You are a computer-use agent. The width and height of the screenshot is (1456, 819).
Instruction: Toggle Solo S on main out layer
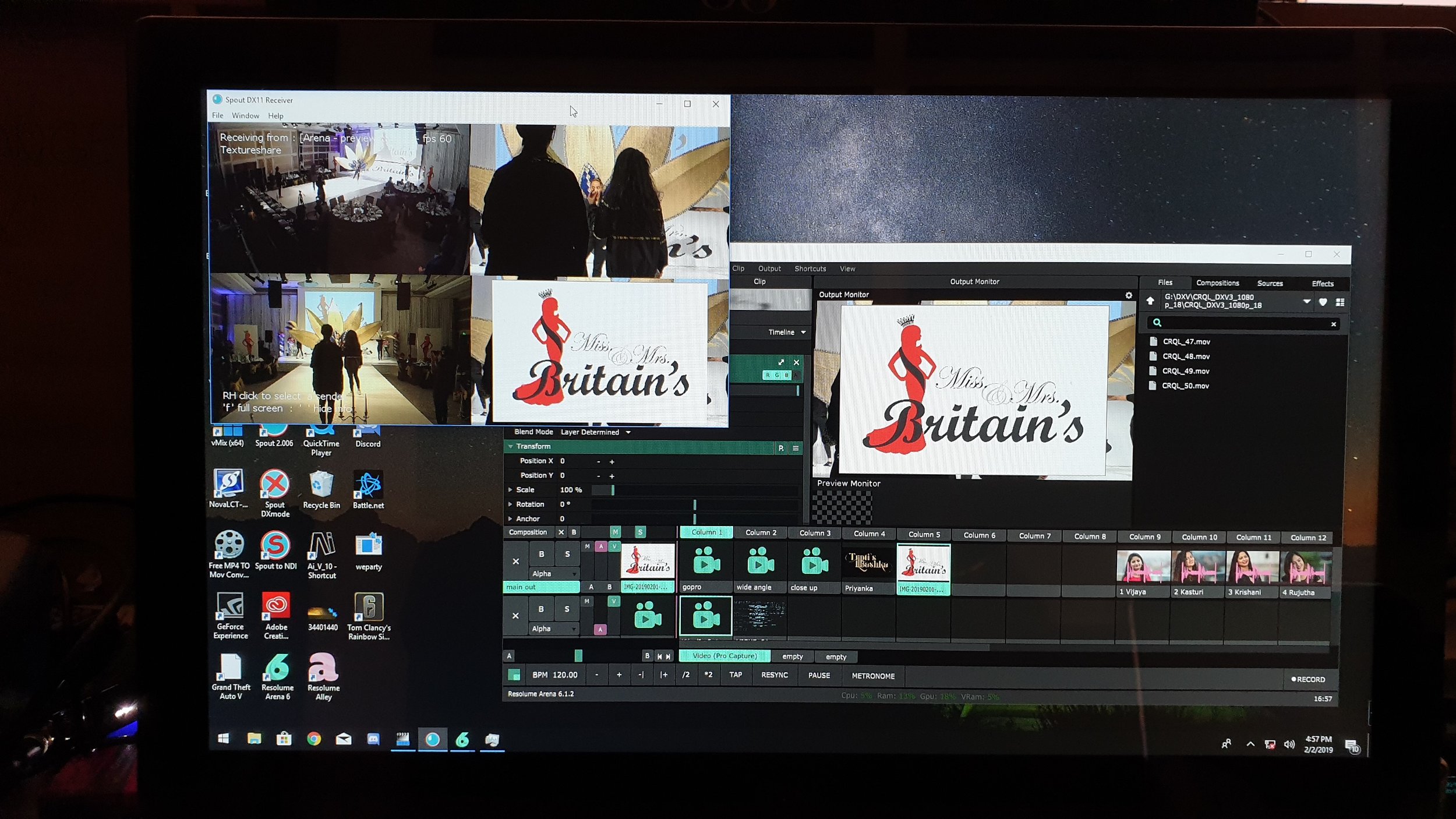click(567, 554)
